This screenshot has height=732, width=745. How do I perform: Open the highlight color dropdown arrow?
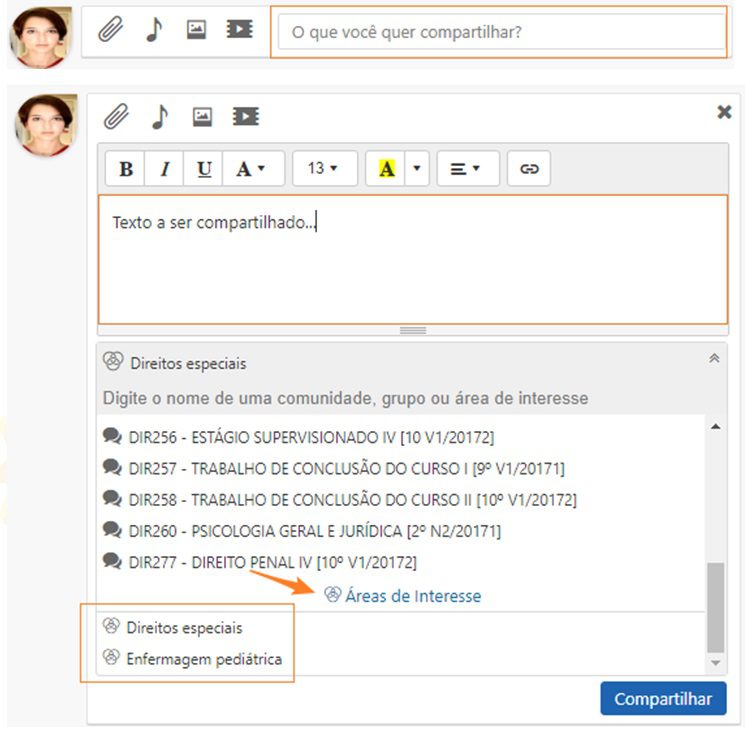coord(417,169)
